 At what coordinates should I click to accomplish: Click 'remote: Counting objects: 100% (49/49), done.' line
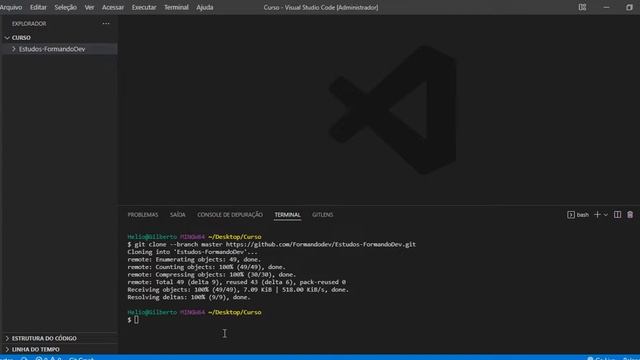pos(206,267)
